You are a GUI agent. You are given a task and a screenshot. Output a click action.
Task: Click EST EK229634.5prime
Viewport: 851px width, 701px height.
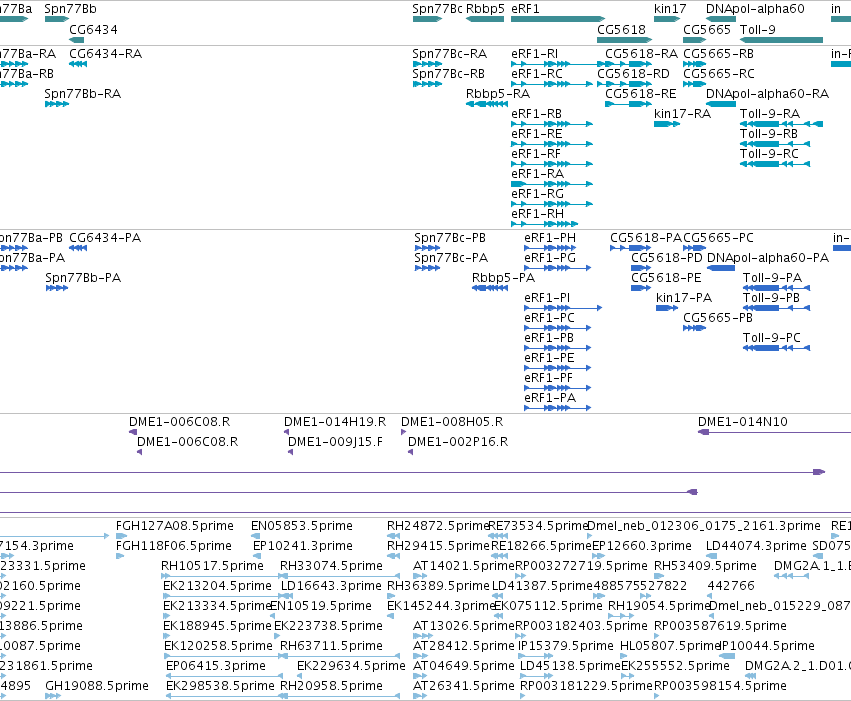tap(351, 666)
